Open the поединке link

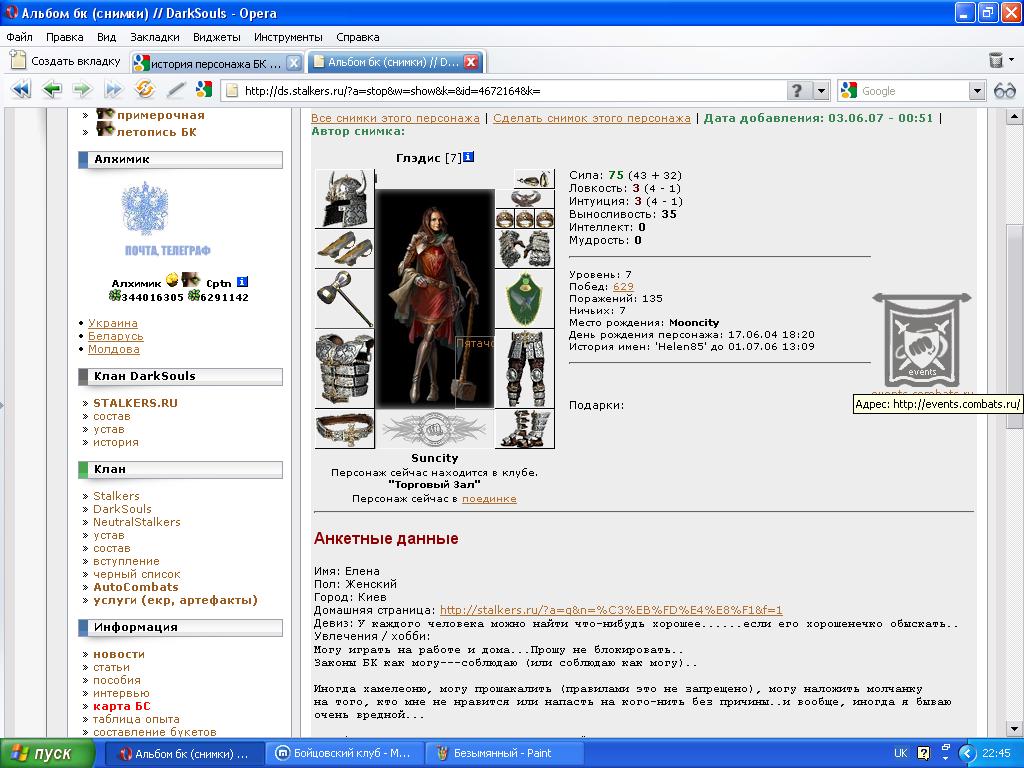489,498
